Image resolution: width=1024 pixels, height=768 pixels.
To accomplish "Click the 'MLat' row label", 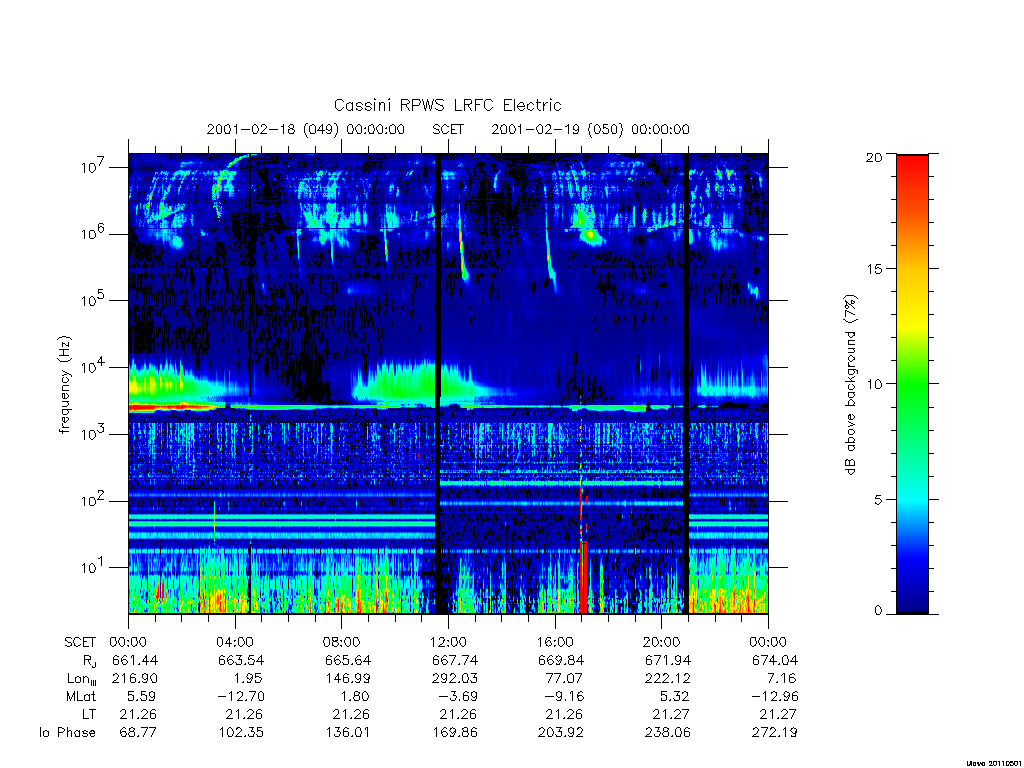I will 81,697.
